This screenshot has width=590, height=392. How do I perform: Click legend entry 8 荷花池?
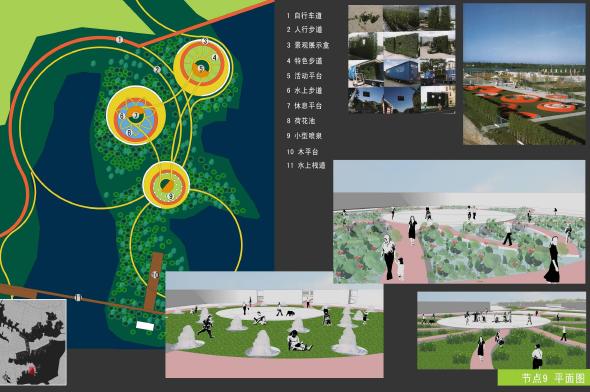(301, 121)
